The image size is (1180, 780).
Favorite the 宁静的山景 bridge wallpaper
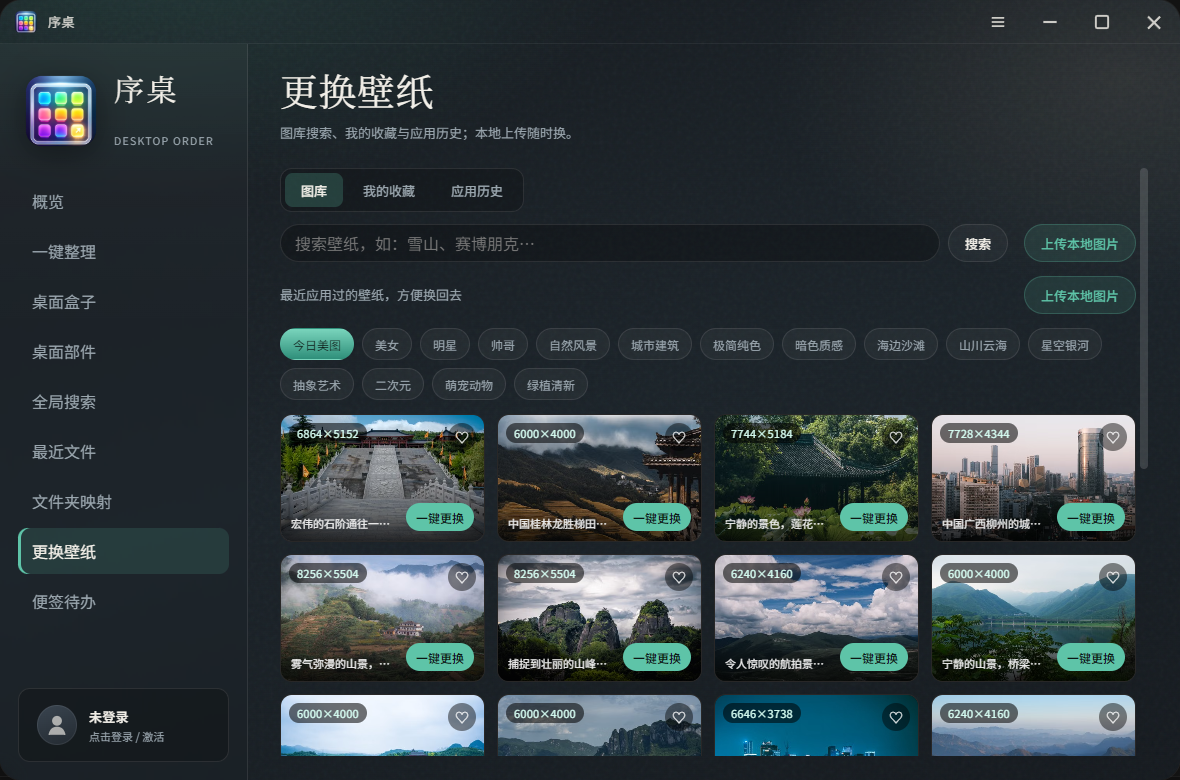(x=1113, y=577)
